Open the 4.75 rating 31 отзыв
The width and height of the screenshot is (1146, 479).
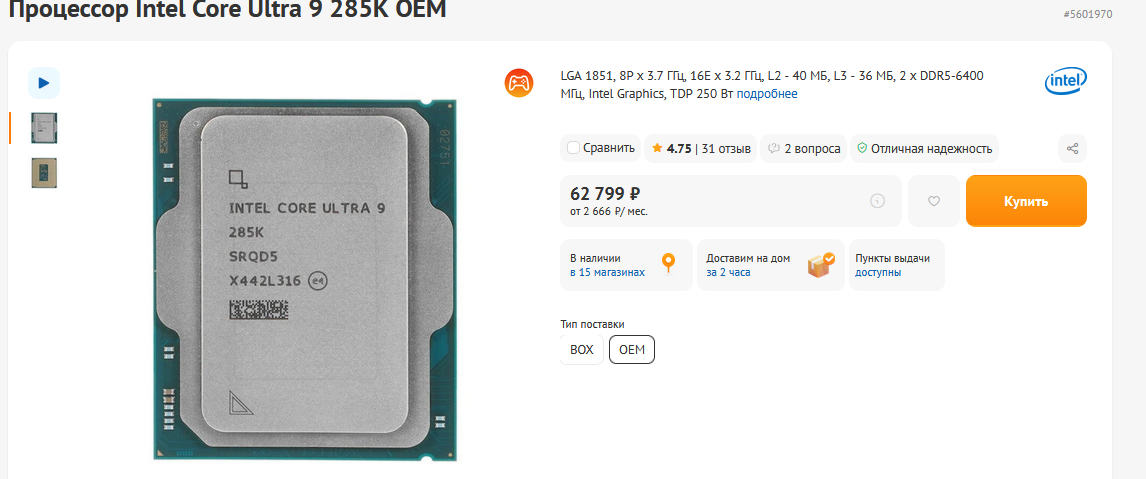click(701, 148)
